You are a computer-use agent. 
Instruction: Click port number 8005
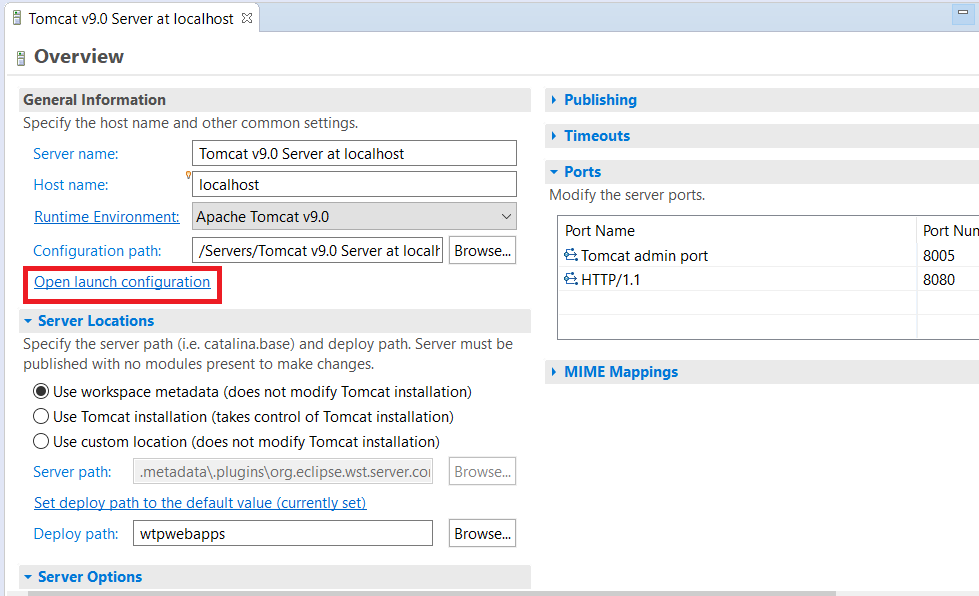click(x=938, y=255)
